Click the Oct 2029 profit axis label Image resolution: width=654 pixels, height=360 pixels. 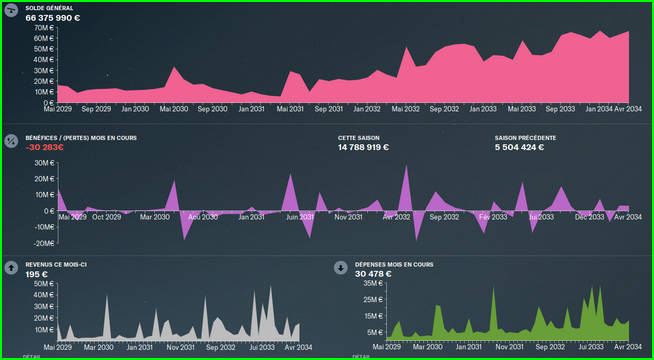point(107,217)
